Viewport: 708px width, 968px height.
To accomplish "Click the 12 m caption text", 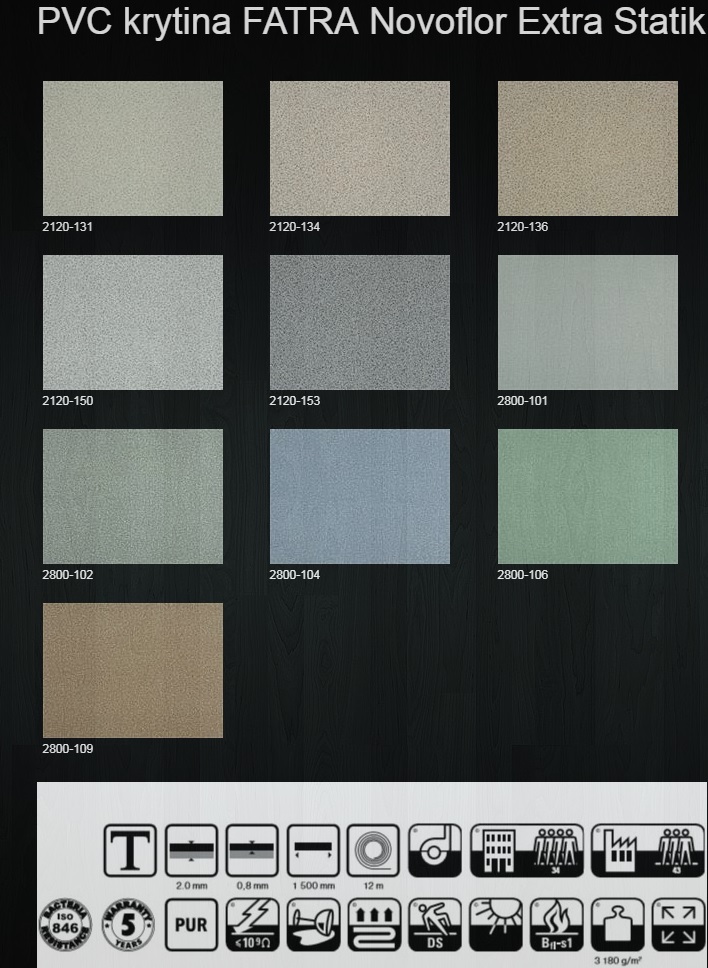I will point(373,885).
